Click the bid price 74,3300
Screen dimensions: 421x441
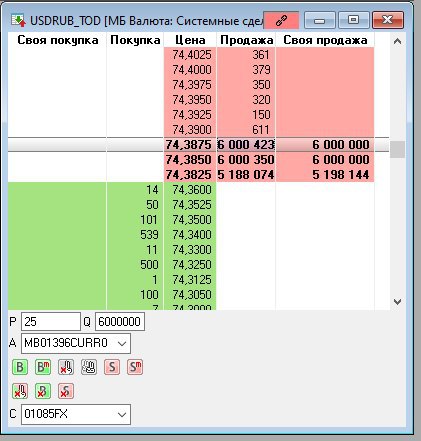(192, 250)
